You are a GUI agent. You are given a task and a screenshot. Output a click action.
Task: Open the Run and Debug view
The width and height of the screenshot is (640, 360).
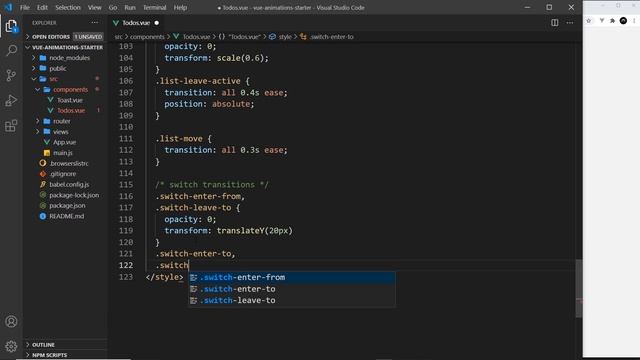tap(11, 100)
